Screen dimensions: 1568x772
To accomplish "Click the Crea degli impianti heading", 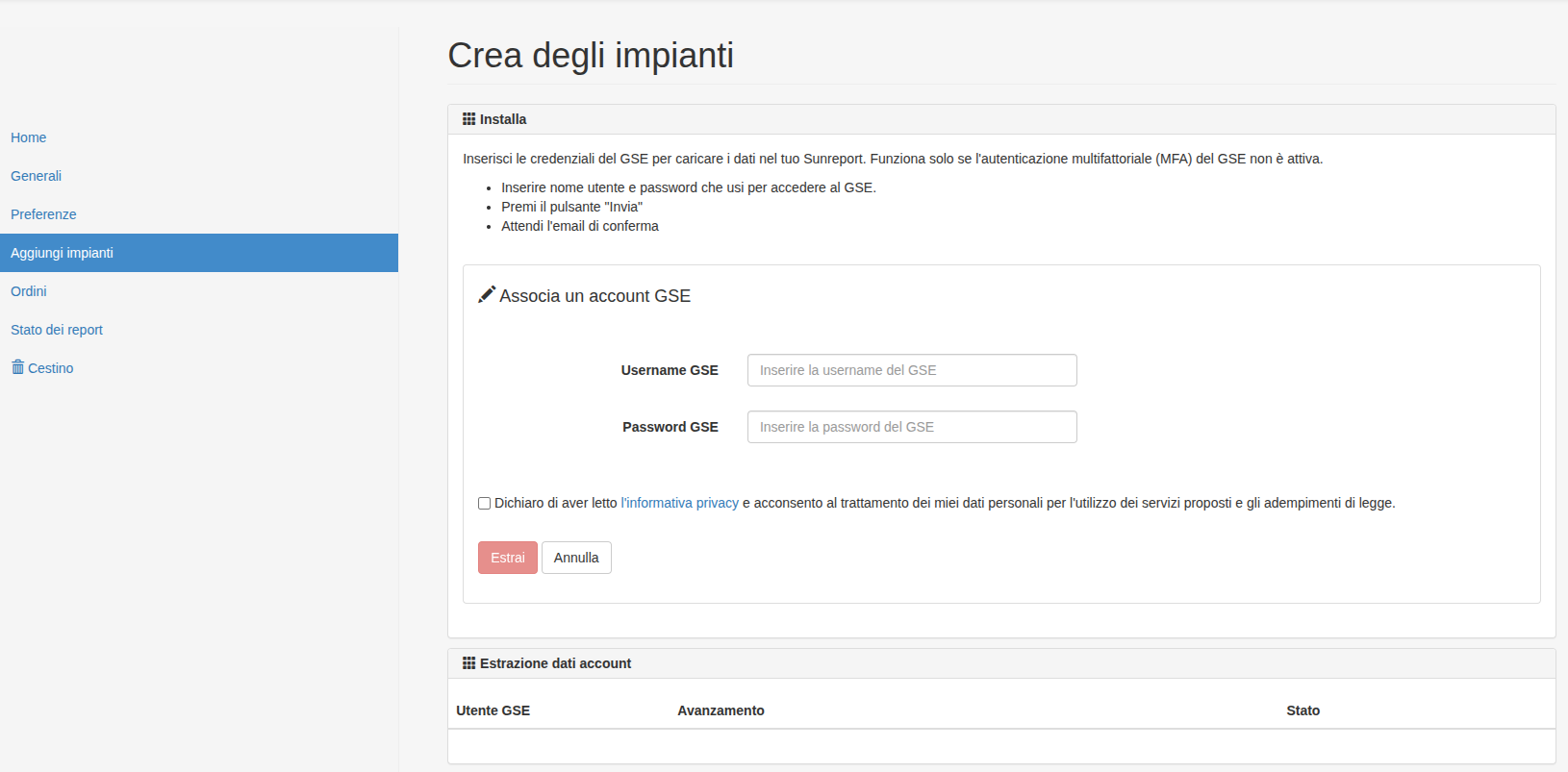I will 591,56.
